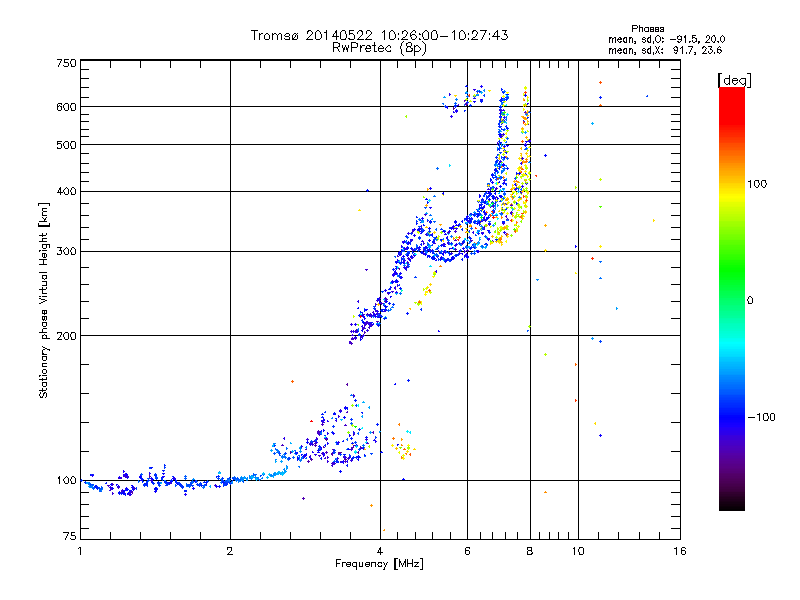Viewport: 800px width, 600px height.
Task: Click the 100 label beside the color bar
Action: click(757, 184)
